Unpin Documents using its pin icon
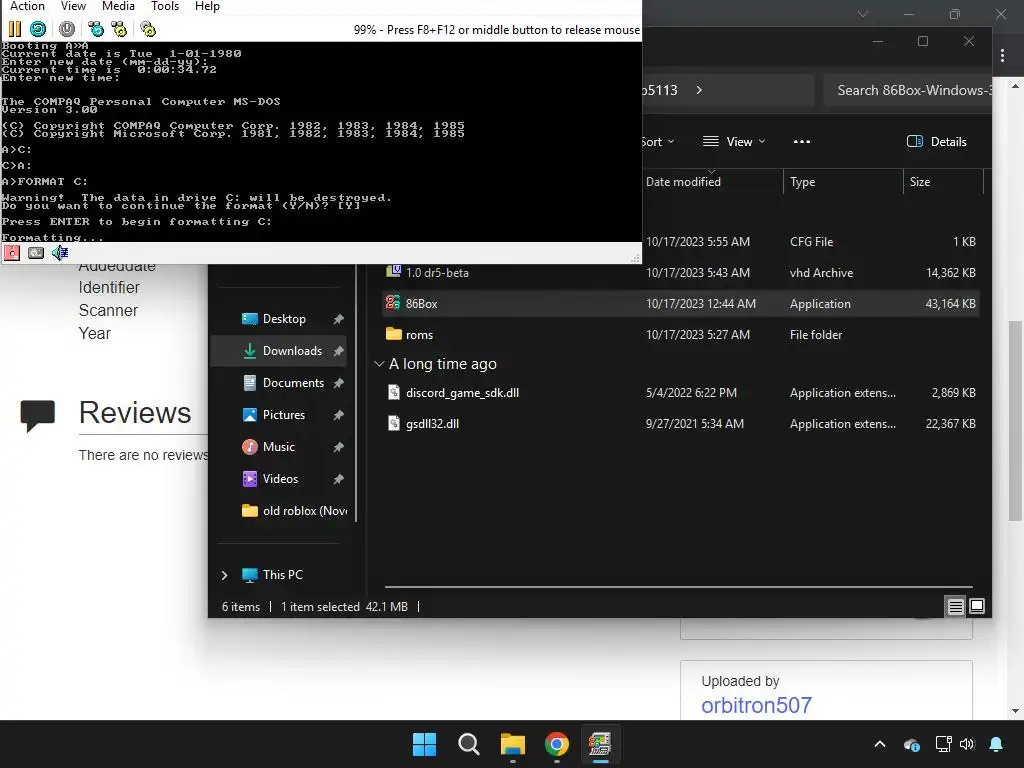 (x=338, y=383)
